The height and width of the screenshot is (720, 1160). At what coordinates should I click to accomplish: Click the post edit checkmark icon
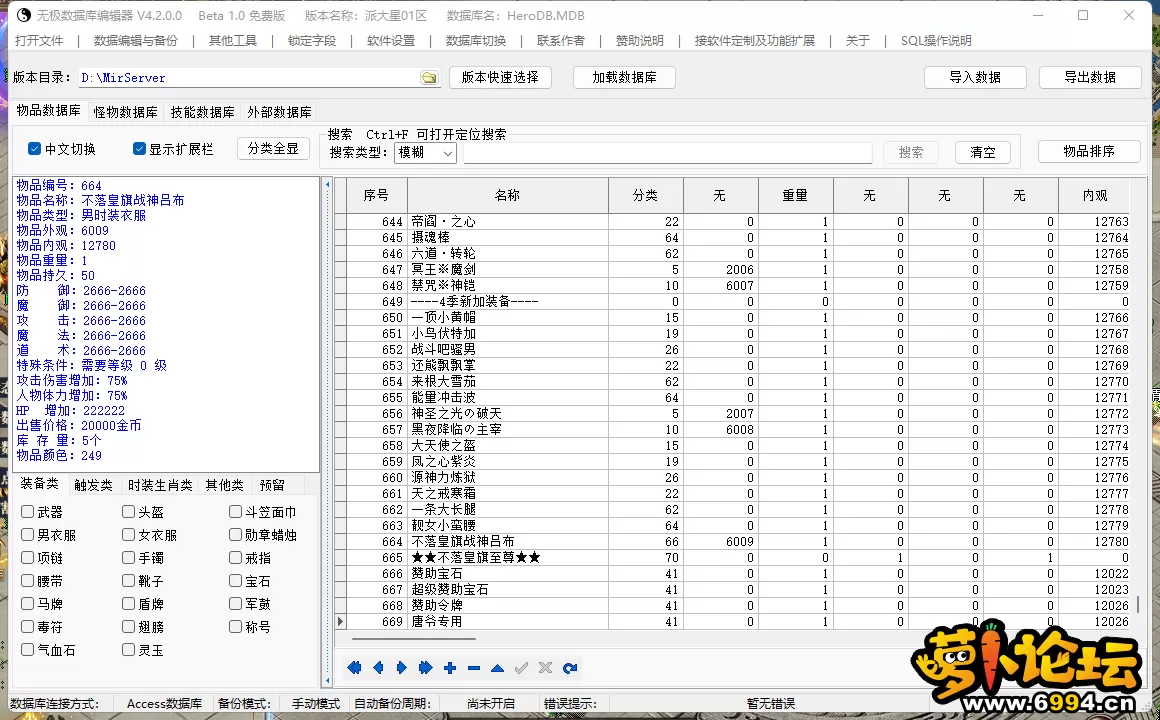point(522,668)
